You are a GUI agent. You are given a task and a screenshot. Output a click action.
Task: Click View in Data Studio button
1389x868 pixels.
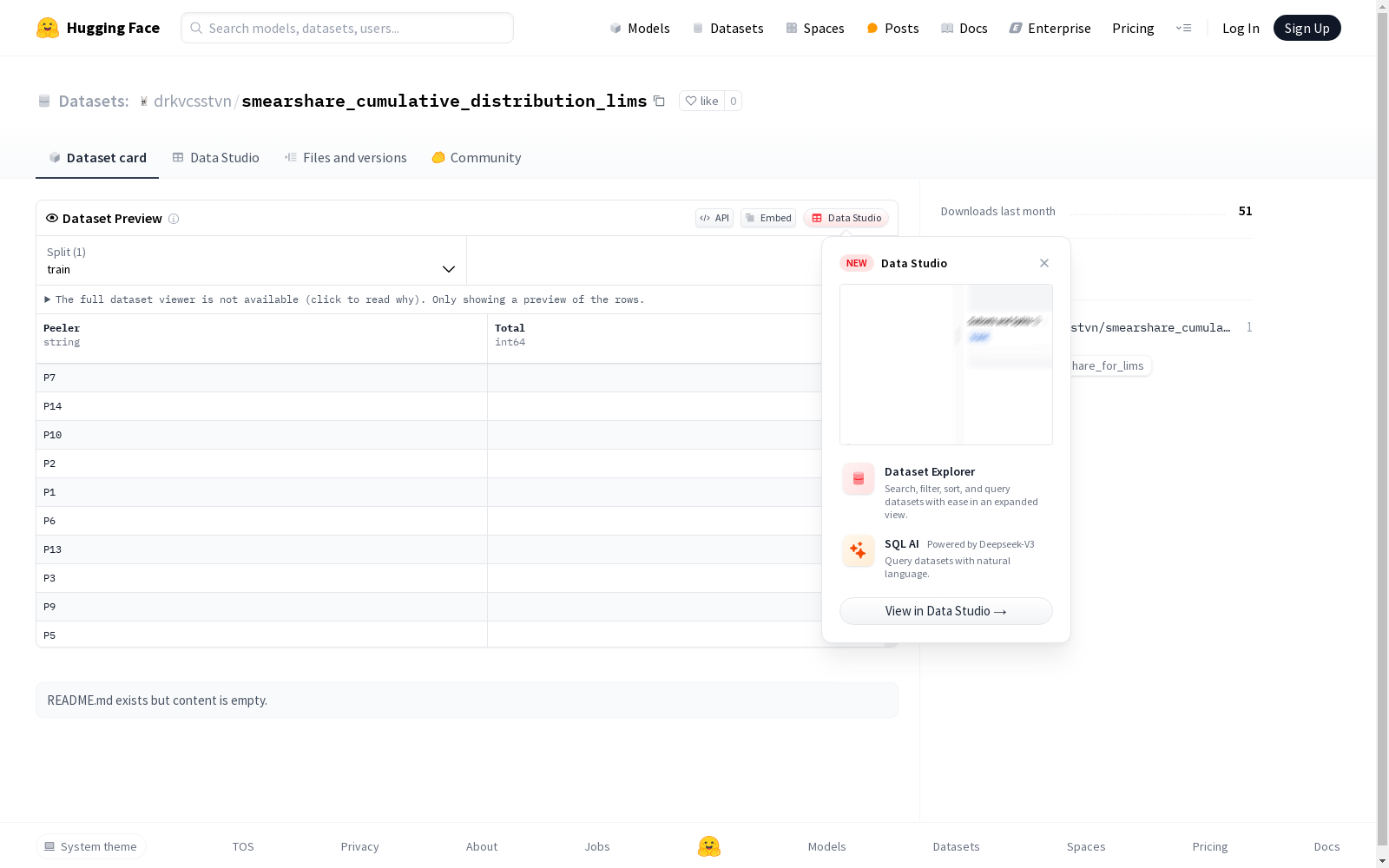946,611
